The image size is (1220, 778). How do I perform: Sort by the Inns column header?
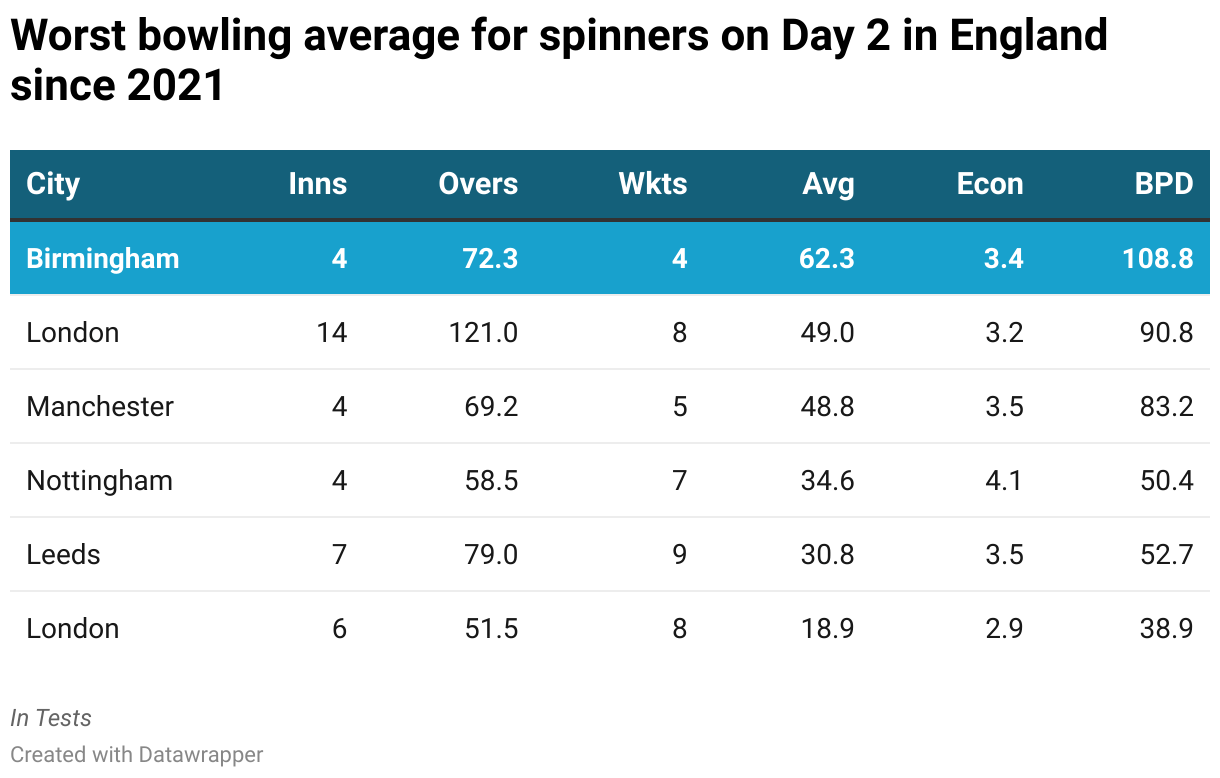pyautogui.click(x=317, y=184)
